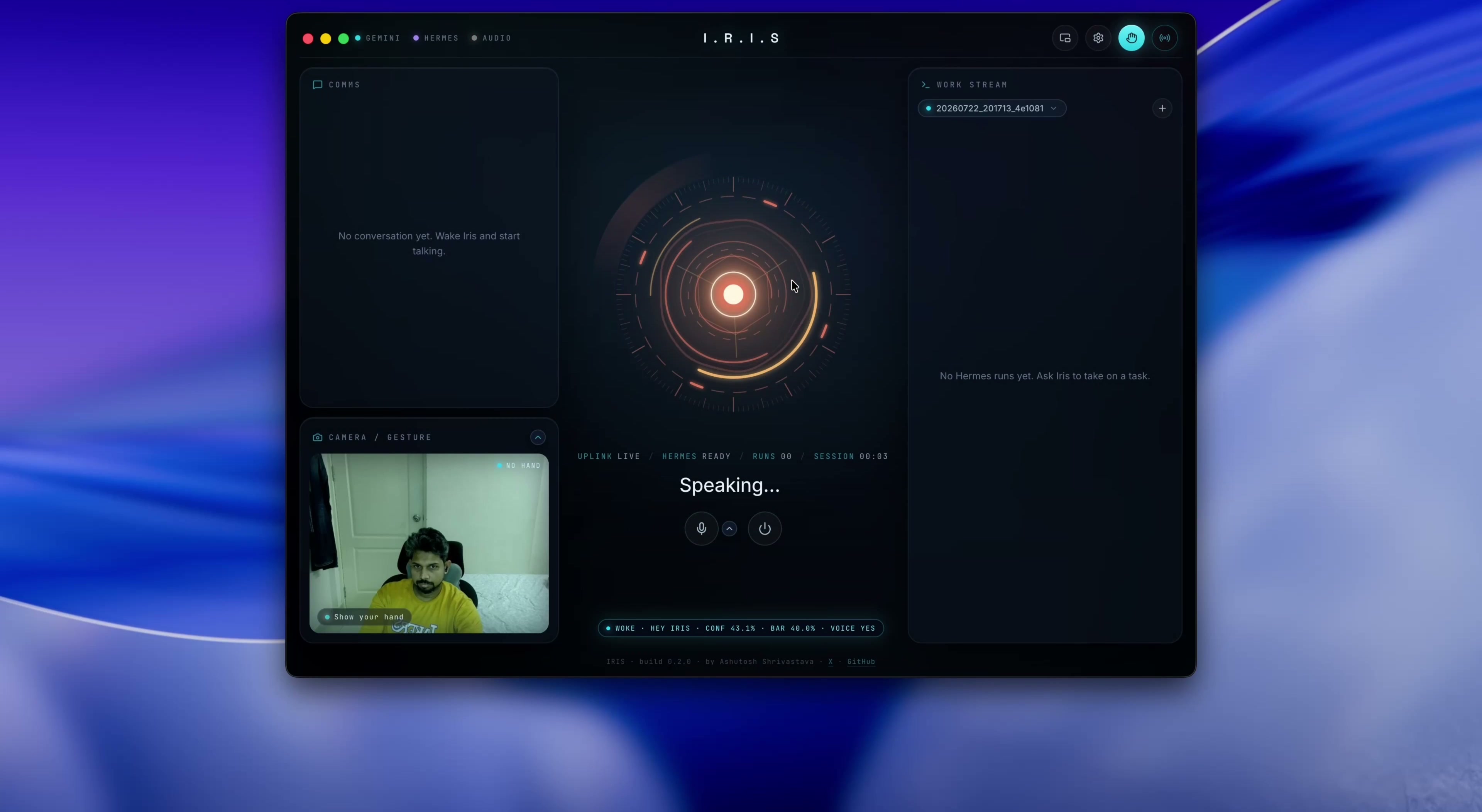The width and height of the screenshot is (1482, 812).
Task: Expand microphone options chevron
Action: (729, 528)
